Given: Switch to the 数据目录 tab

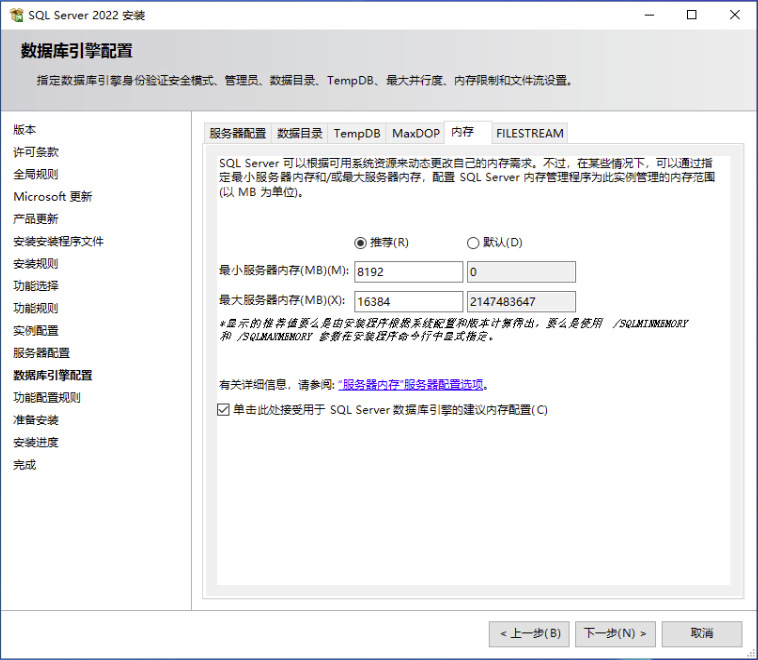Looking at the screenshot, I should [300, 133].
